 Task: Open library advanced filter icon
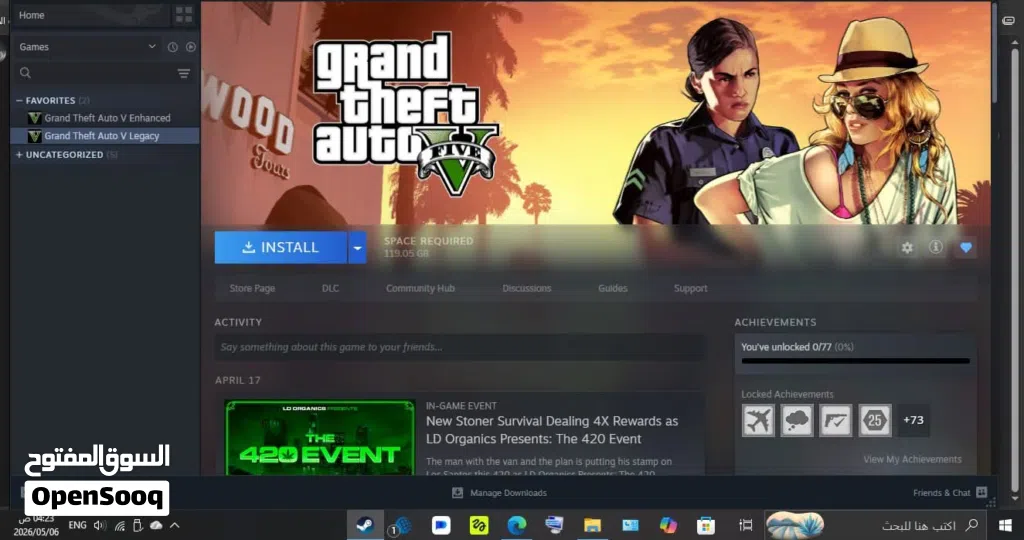[184, 73]
